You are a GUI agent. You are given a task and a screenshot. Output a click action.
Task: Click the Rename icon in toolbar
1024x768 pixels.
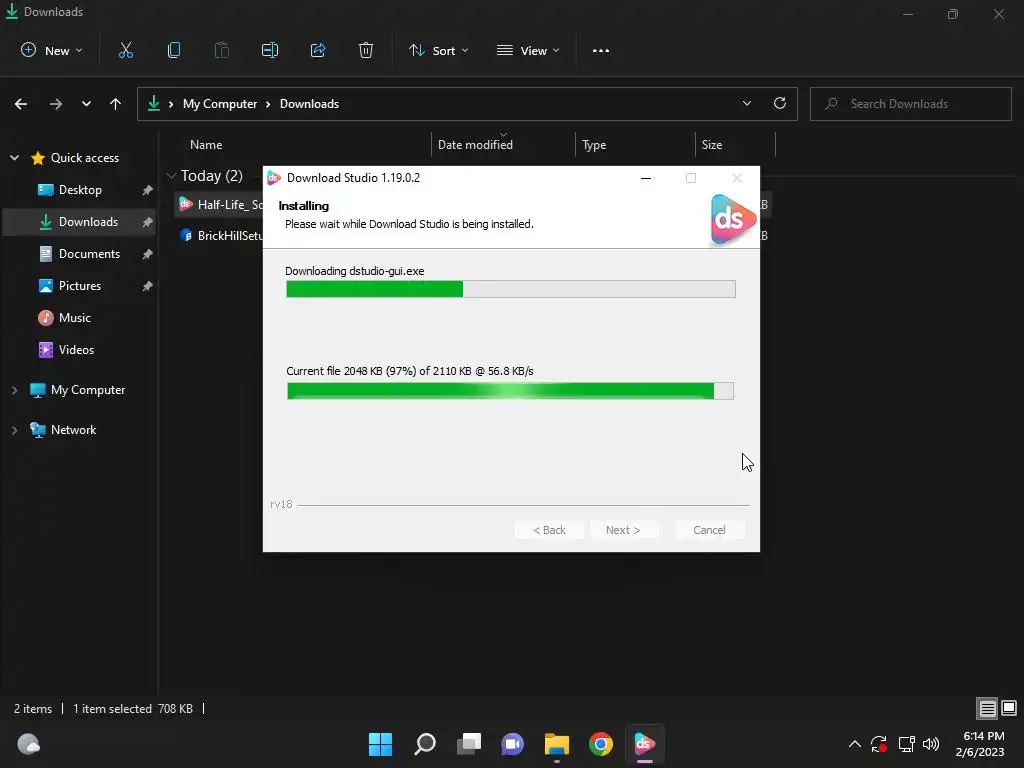(x=270, y=50)
